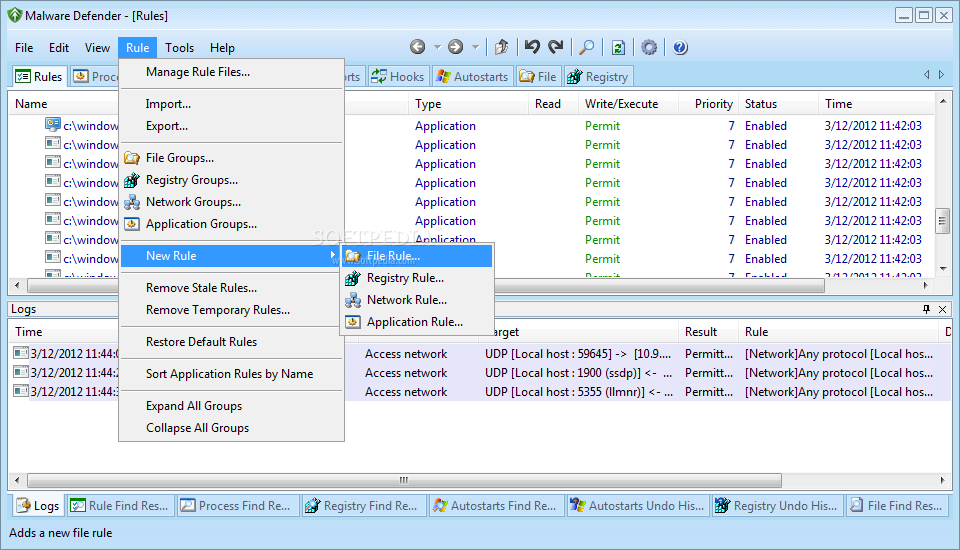Image resolution: width=960 pixels, height=550 pixels.
Task: Open the Help menu
Action: point(222,48)
